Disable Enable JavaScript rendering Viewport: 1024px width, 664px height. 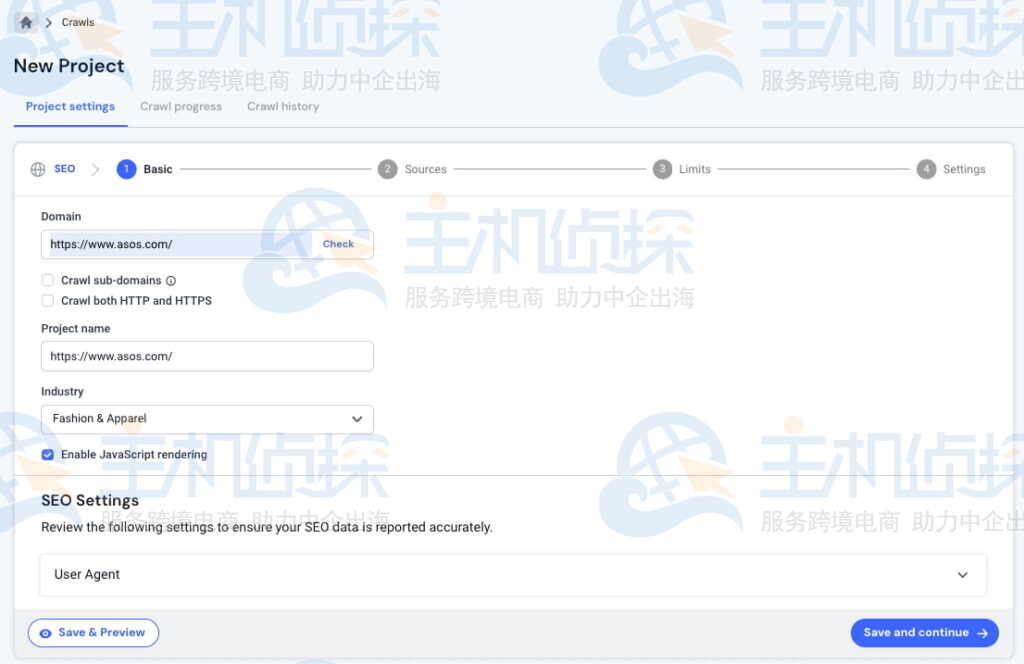[x=47, y=454]
